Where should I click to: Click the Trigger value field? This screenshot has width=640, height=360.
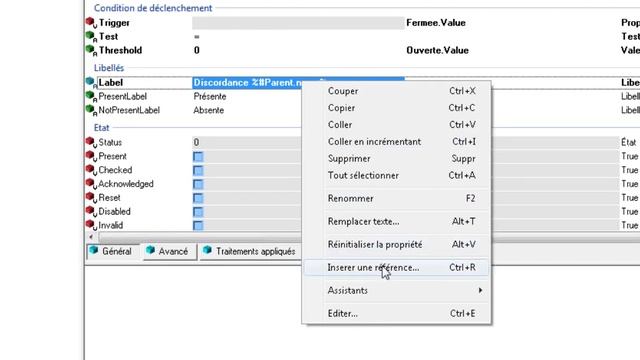[x=298, y=23]
